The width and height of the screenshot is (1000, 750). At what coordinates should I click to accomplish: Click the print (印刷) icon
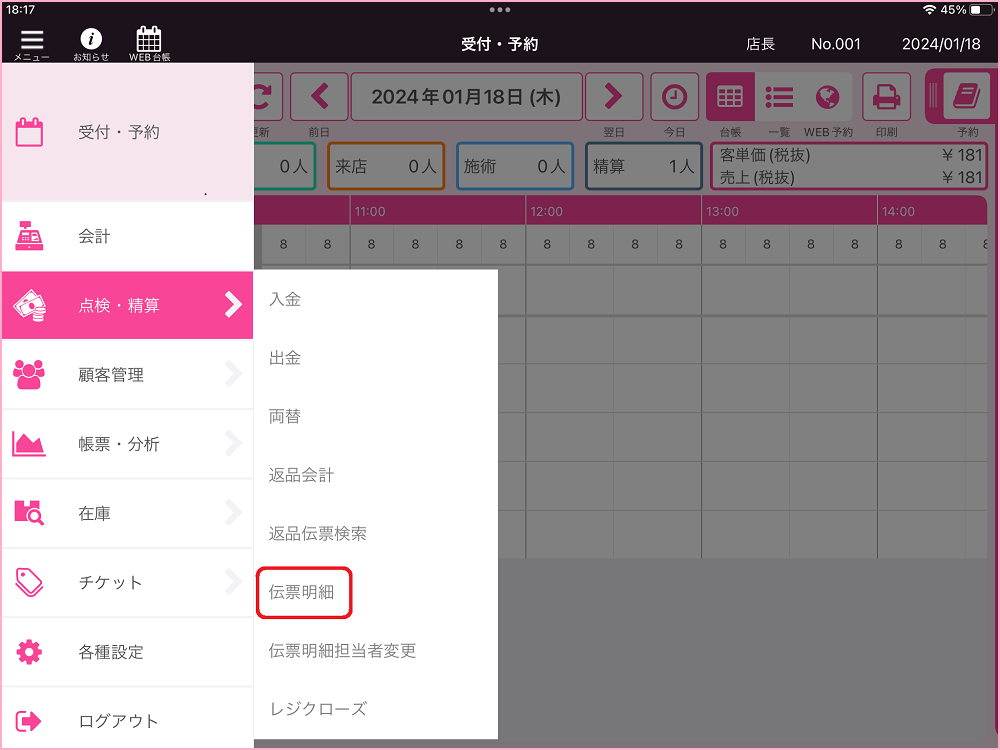point(886,97)
